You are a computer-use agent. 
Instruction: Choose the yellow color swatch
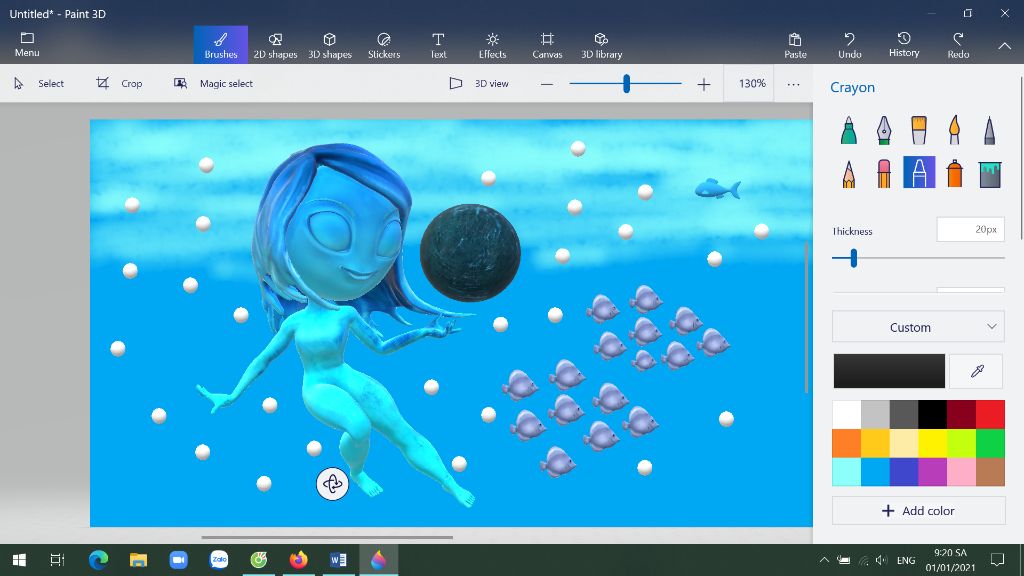click(x=933, y=443)
